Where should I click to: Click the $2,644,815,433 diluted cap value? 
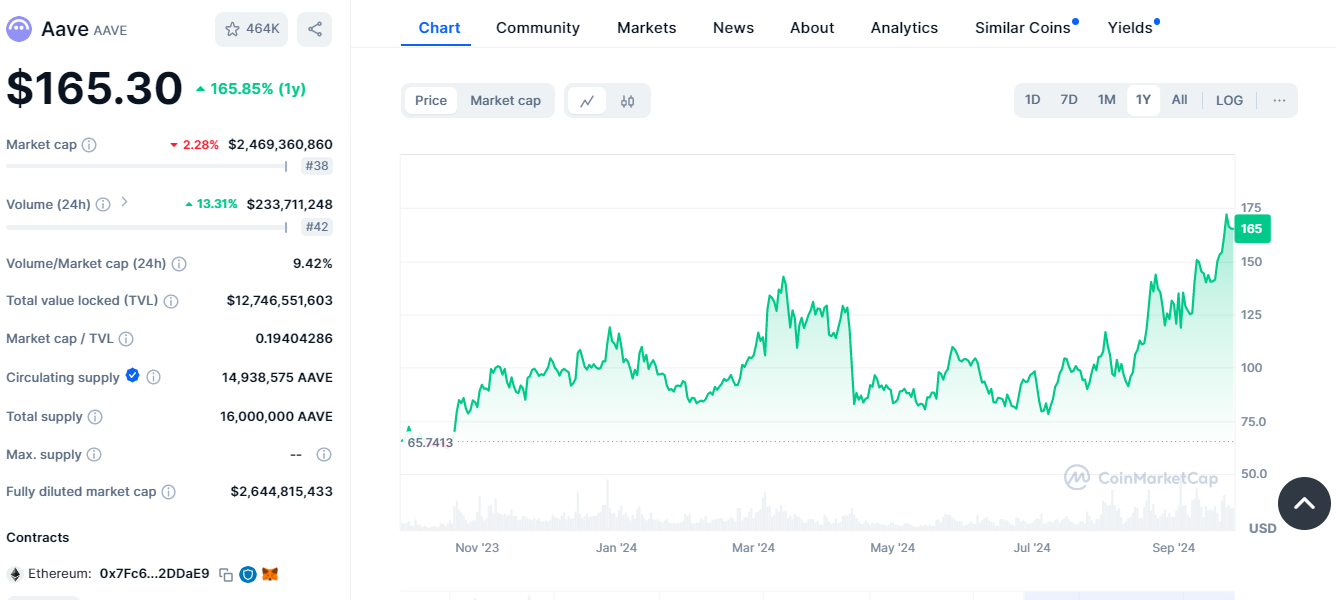(x=282, y=492)
